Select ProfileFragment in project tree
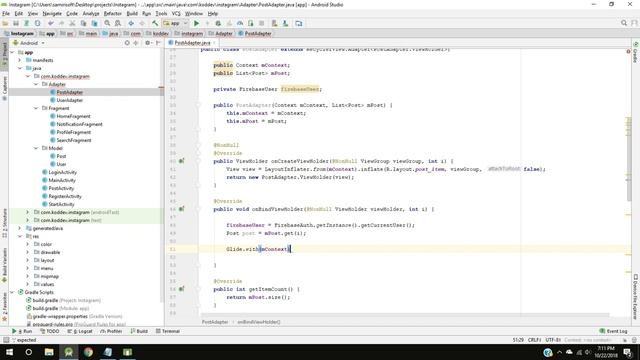Screen dimensions: 640x360 pos(73,132)
